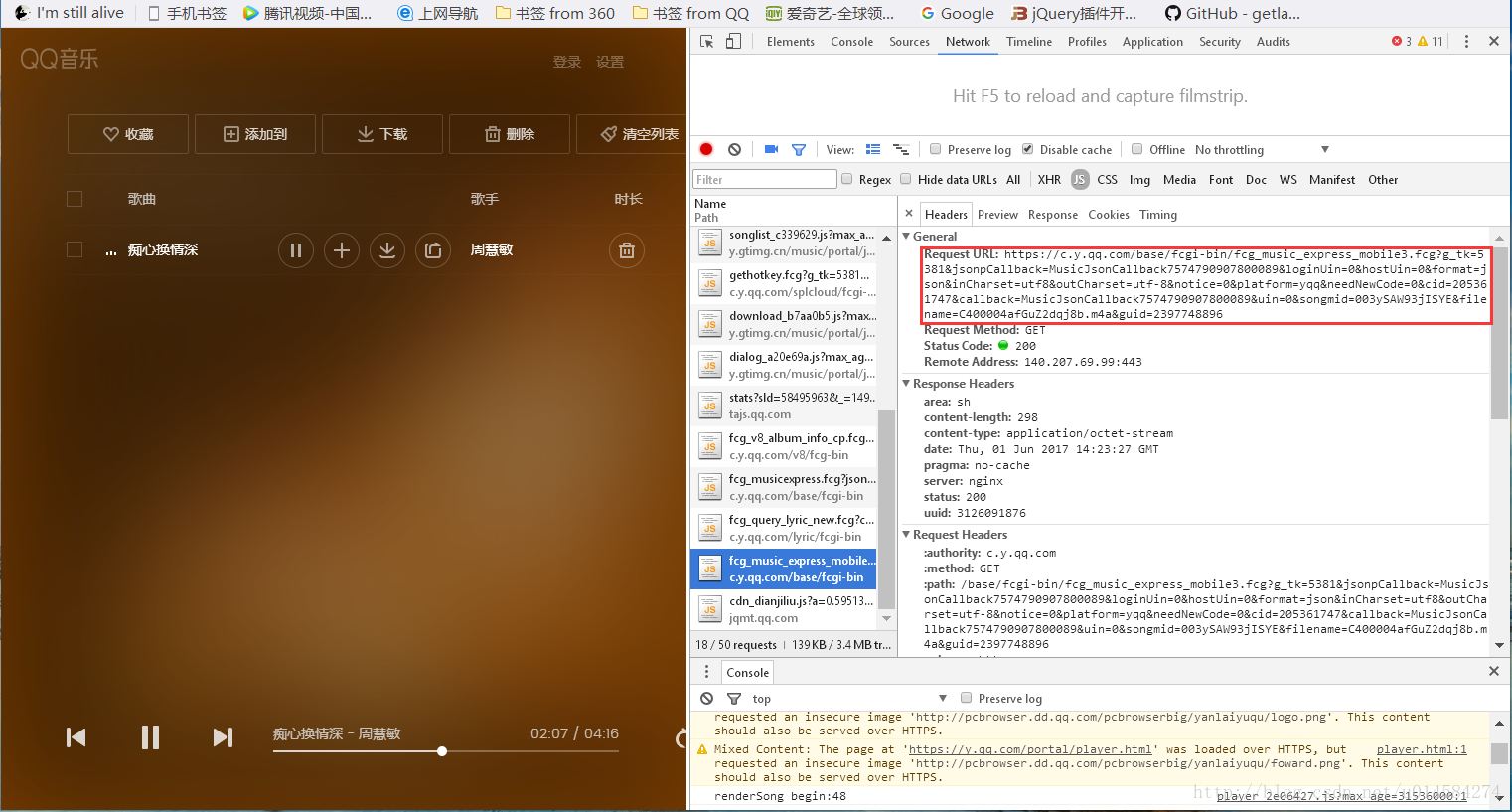Click the red errors count indicator

pyautogui.click(x=1402, y=41)
